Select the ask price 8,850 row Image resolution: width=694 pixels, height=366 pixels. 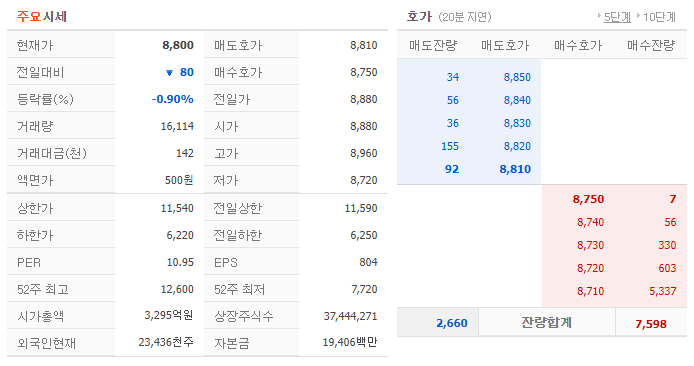pos(517,77)
